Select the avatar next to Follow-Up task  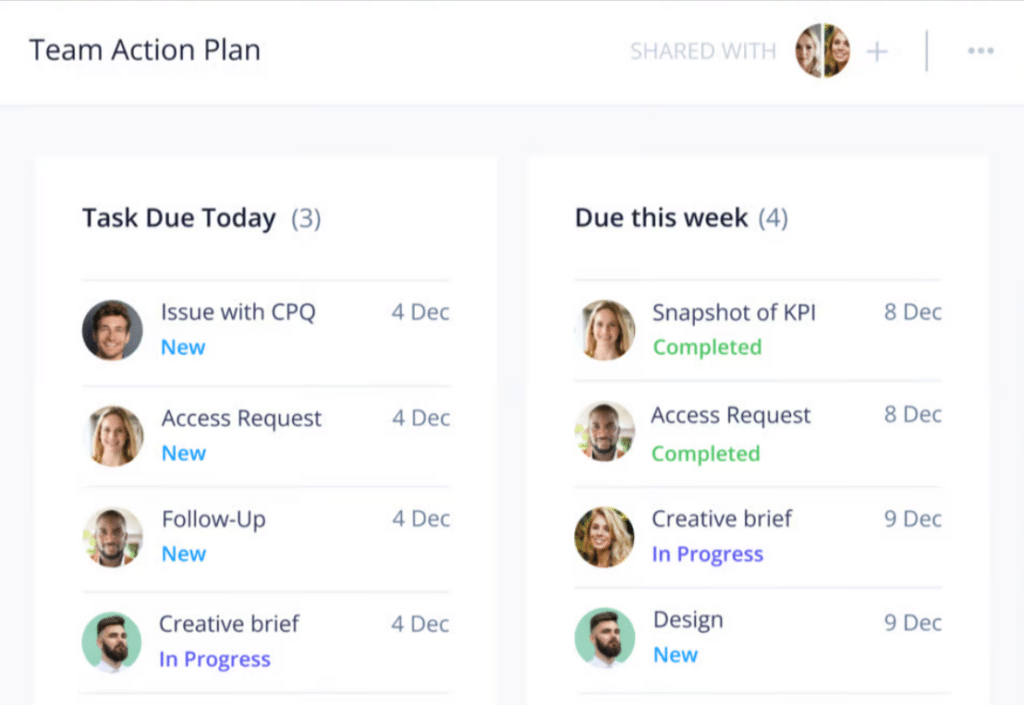click(x=112, y=537)
